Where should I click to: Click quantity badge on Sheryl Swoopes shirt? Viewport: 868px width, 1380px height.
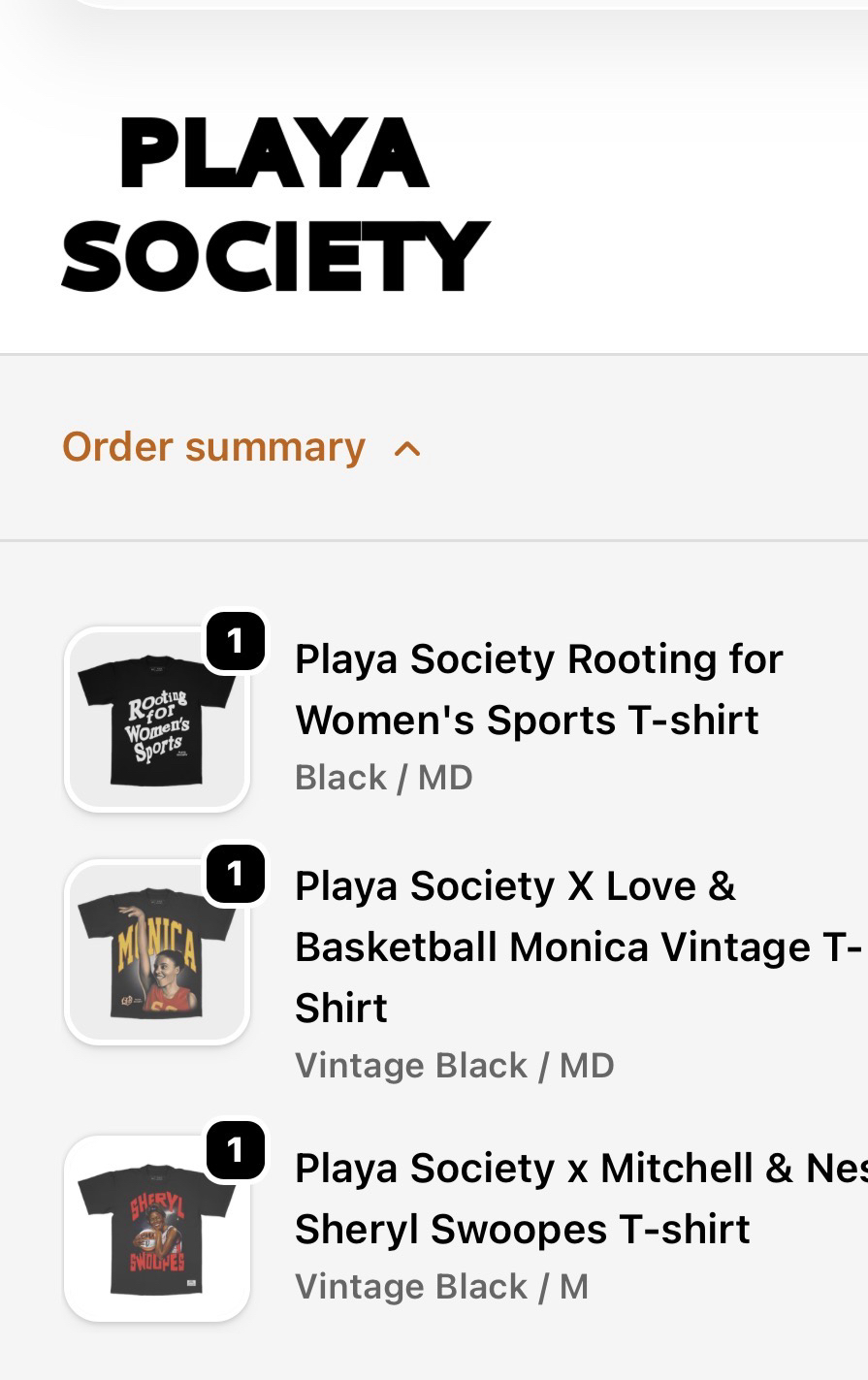[x=236, y=1151]
